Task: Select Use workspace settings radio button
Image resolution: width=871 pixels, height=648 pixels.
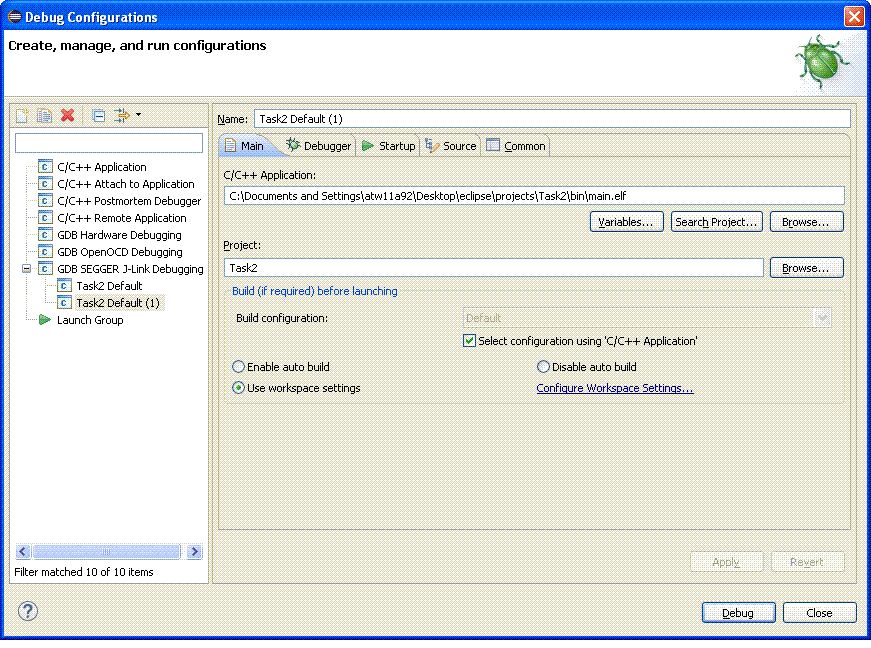Action: (238, 388)
